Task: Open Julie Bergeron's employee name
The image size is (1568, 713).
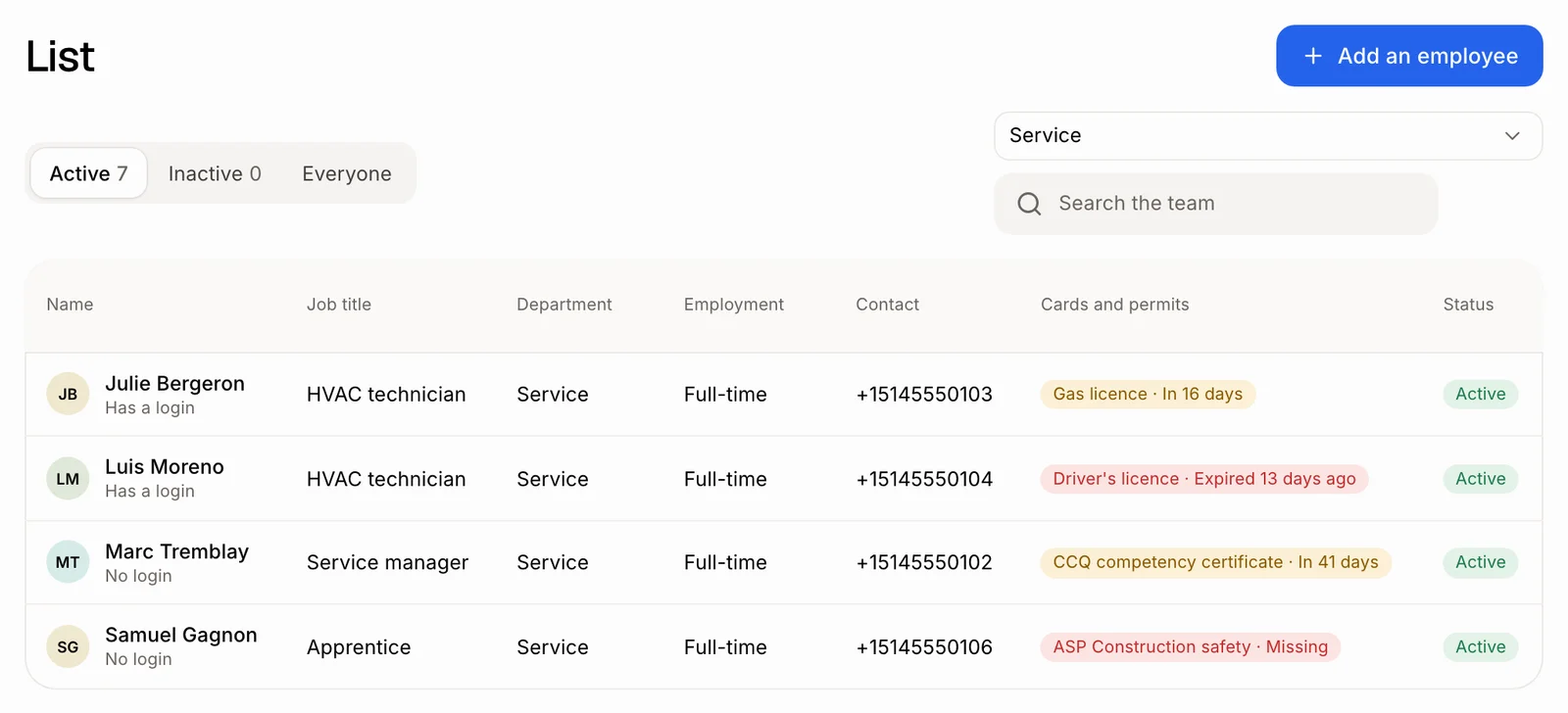Action: (x=175, y=384)
